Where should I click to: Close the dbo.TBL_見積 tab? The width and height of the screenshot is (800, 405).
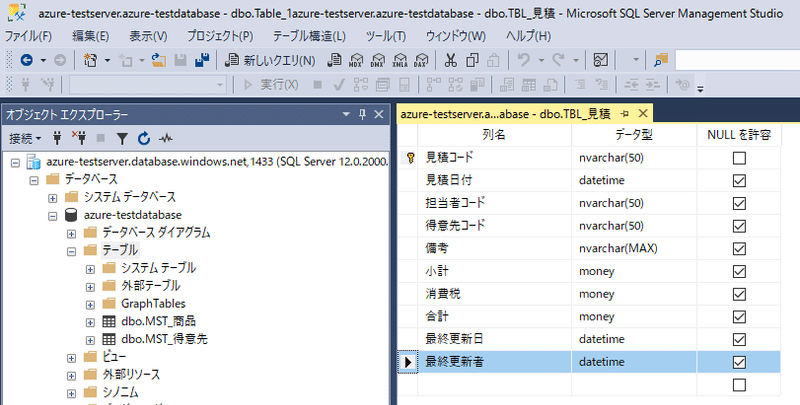click(643, 113)
